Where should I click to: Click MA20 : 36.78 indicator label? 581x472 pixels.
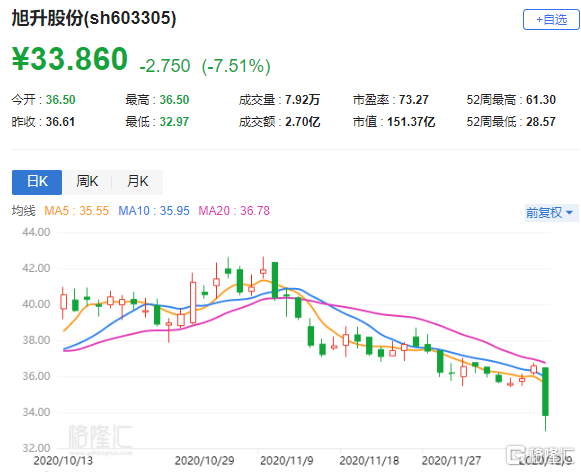coord(234,211)
